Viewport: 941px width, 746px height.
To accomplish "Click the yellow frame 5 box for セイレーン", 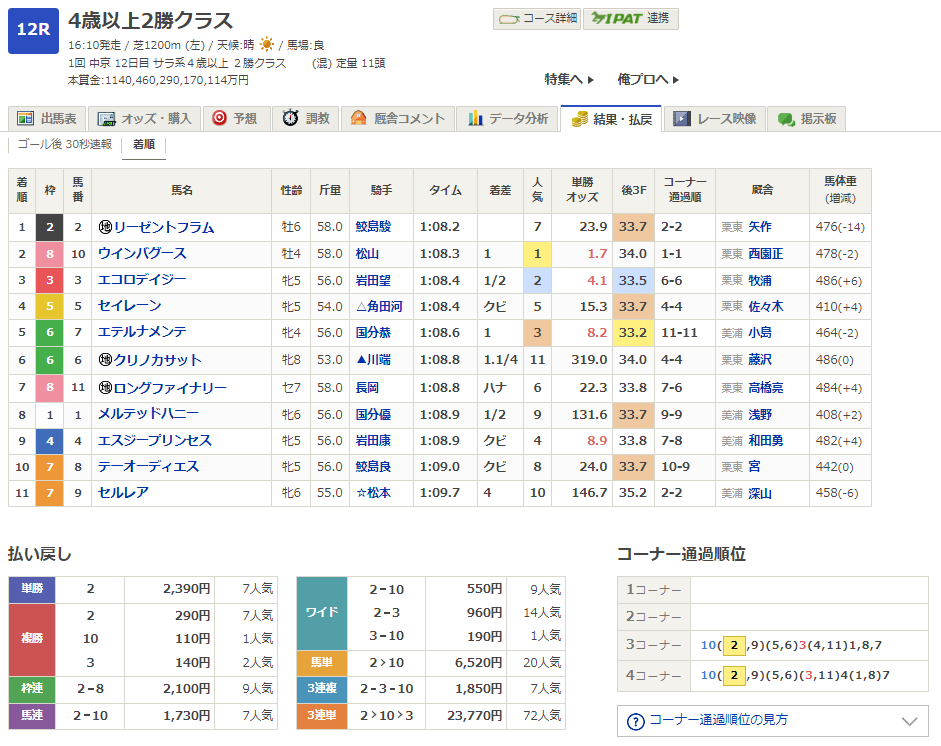I will pos(49,306).
